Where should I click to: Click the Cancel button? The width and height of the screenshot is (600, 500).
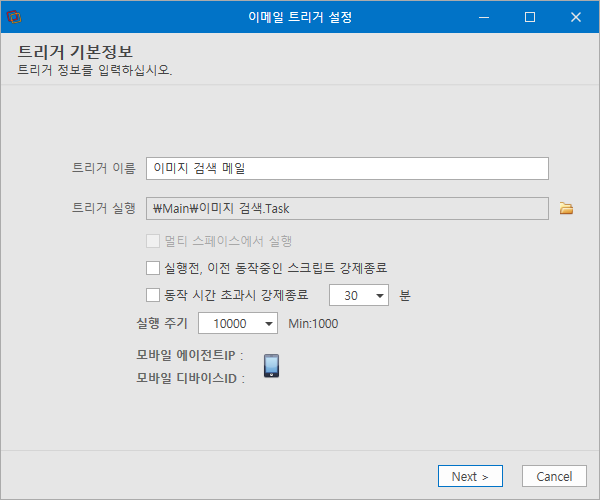(554, 476)
